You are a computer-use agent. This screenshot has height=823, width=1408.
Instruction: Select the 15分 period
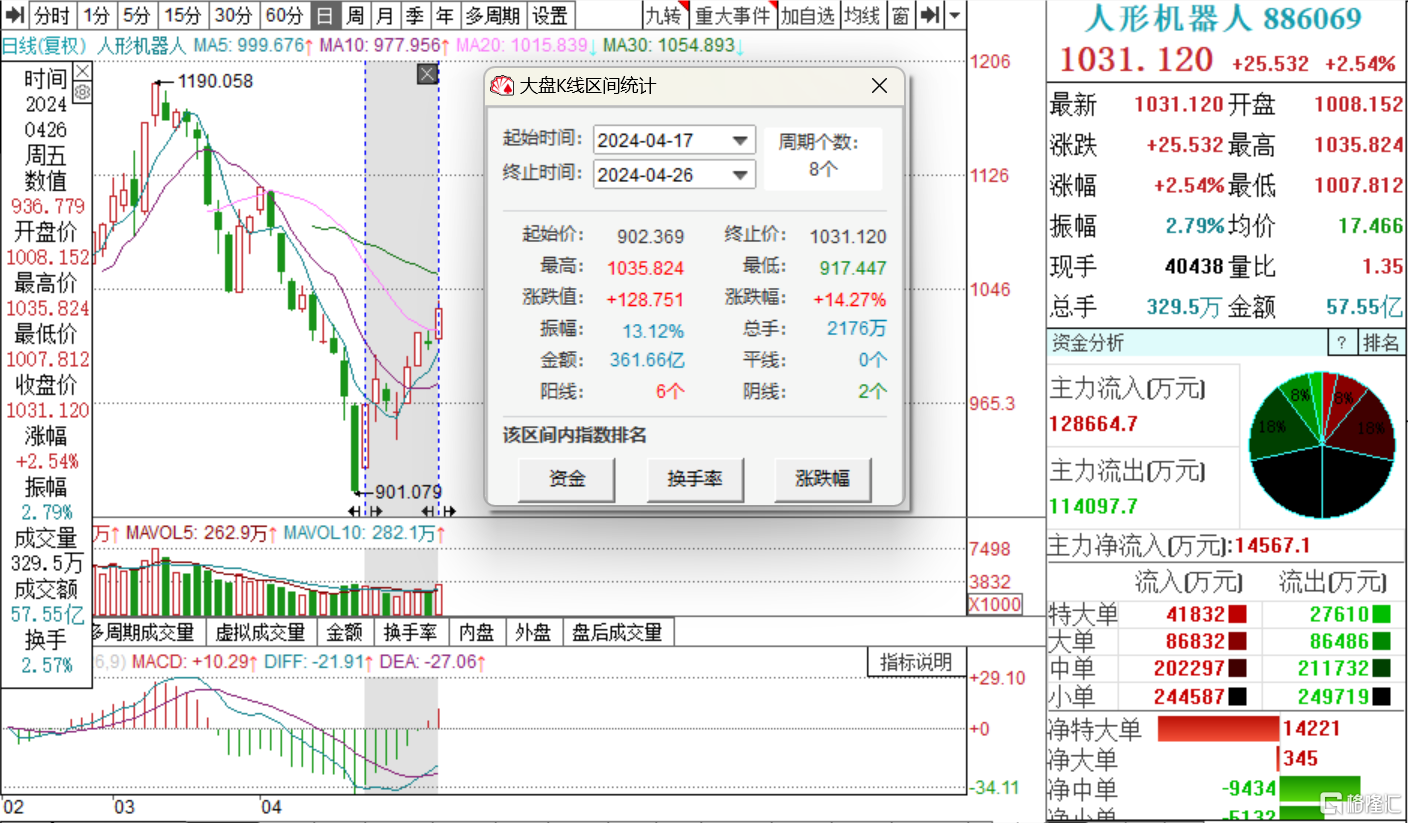(x=182, y=15)
